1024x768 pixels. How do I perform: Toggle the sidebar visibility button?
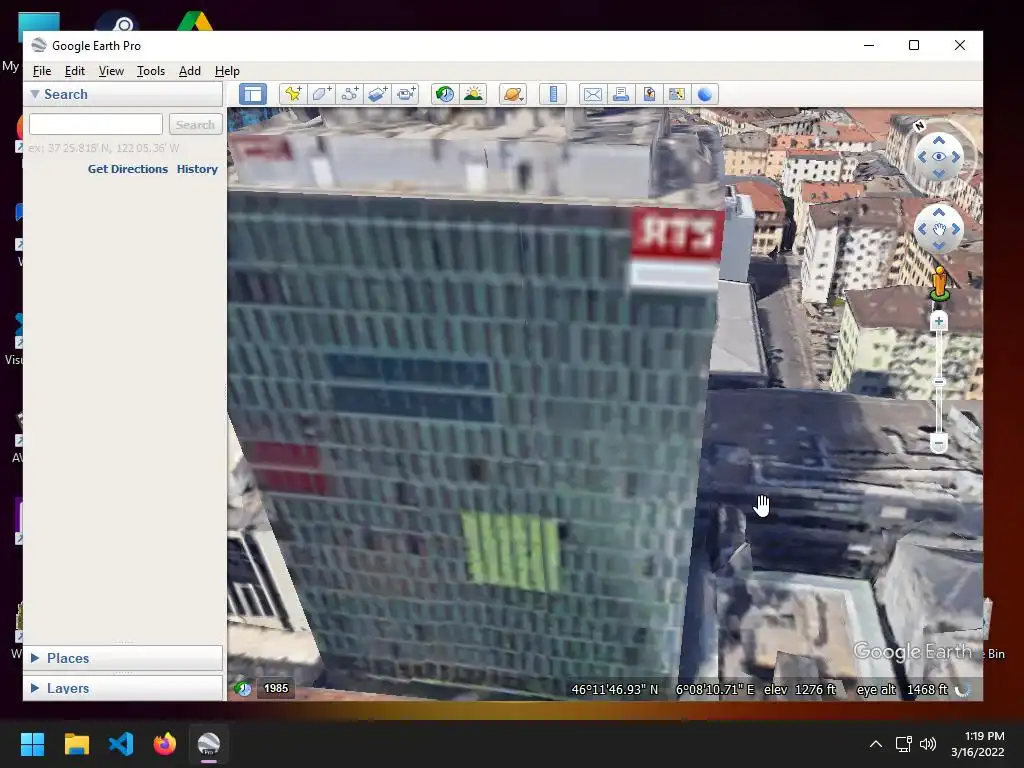(253, 94)
